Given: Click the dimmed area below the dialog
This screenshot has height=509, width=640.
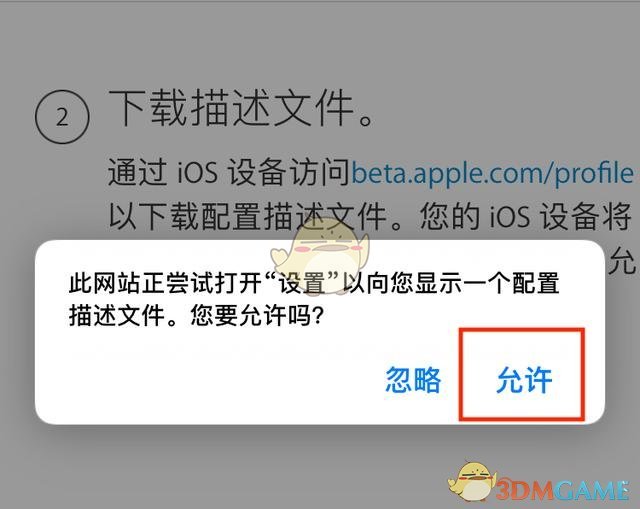Looking at the screenshot, I should tap(245, 465).
